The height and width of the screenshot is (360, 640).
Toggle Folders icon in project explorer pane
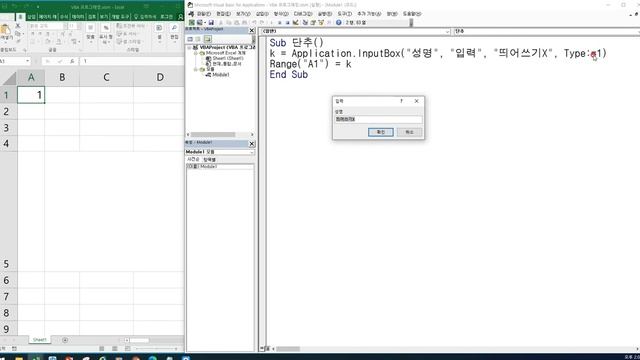click(x=208, y=39)
